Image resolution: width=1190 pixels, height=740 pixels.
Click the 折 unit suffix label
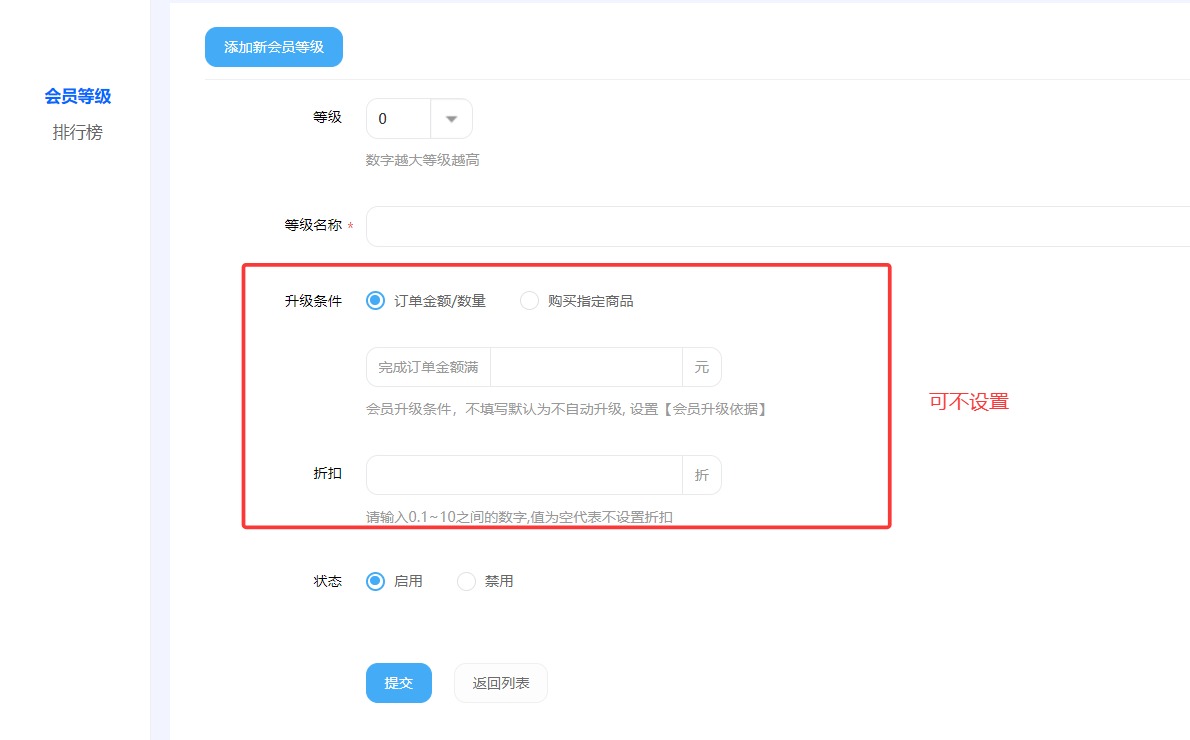coord(703,474)
